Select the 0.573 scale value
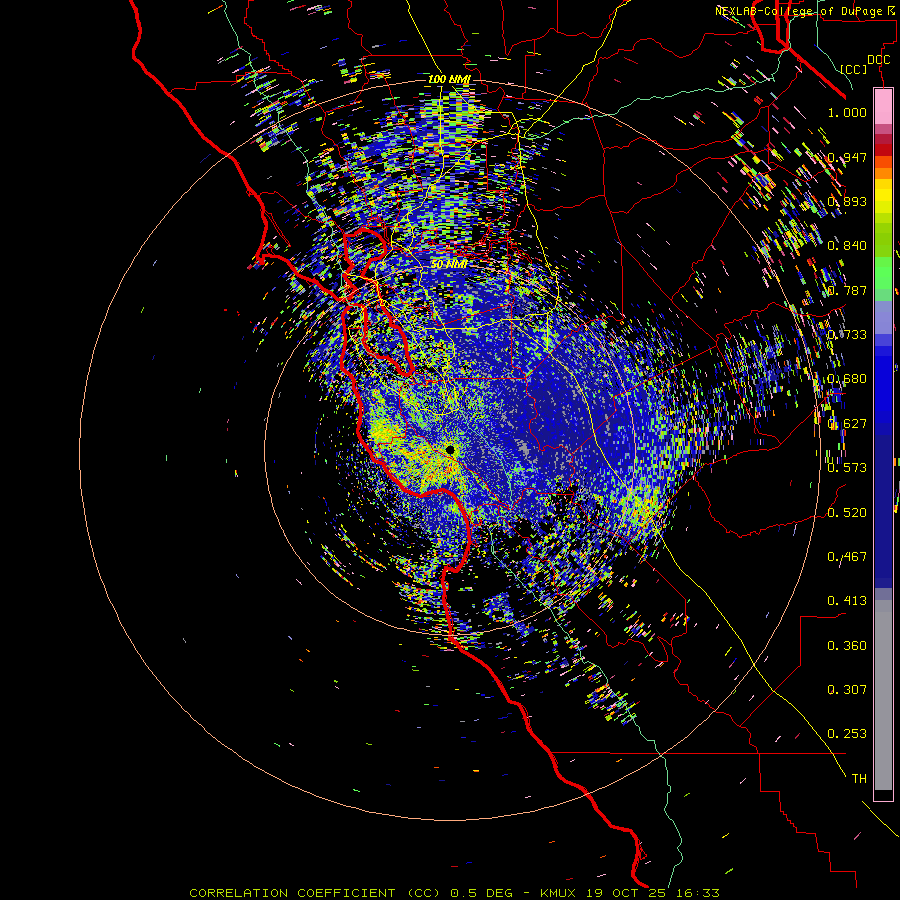The image size is (900, 900). pos(847,467)
